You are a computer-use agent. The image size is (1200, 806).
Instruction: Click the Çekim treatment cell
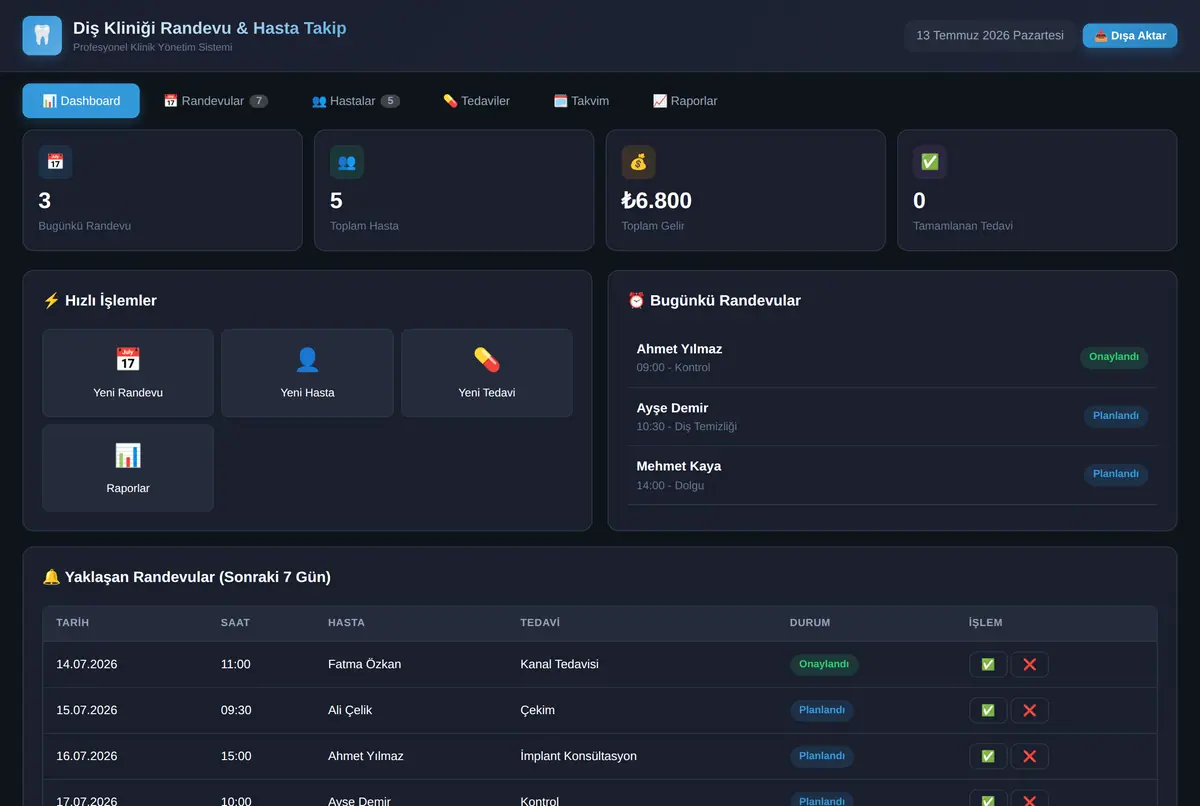538,710
